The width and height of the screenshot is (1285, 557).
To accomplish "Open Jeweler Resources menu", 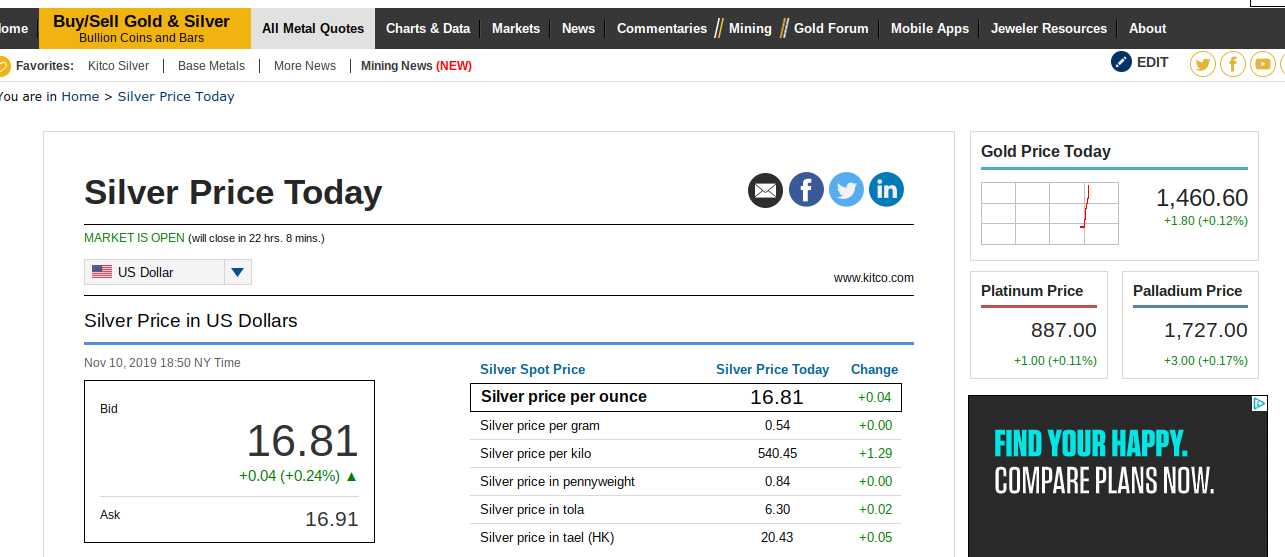I will 1049,29.
